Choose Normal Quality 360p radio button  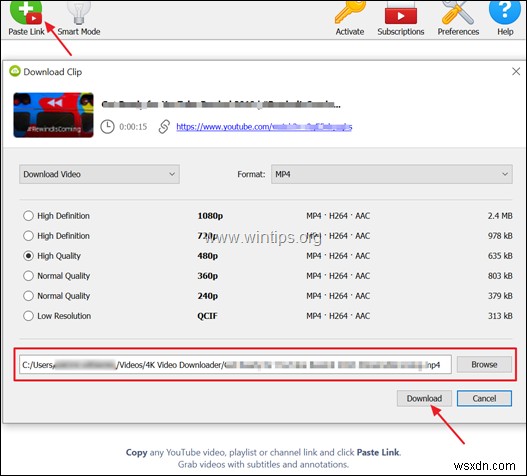[x=28, y=276]
